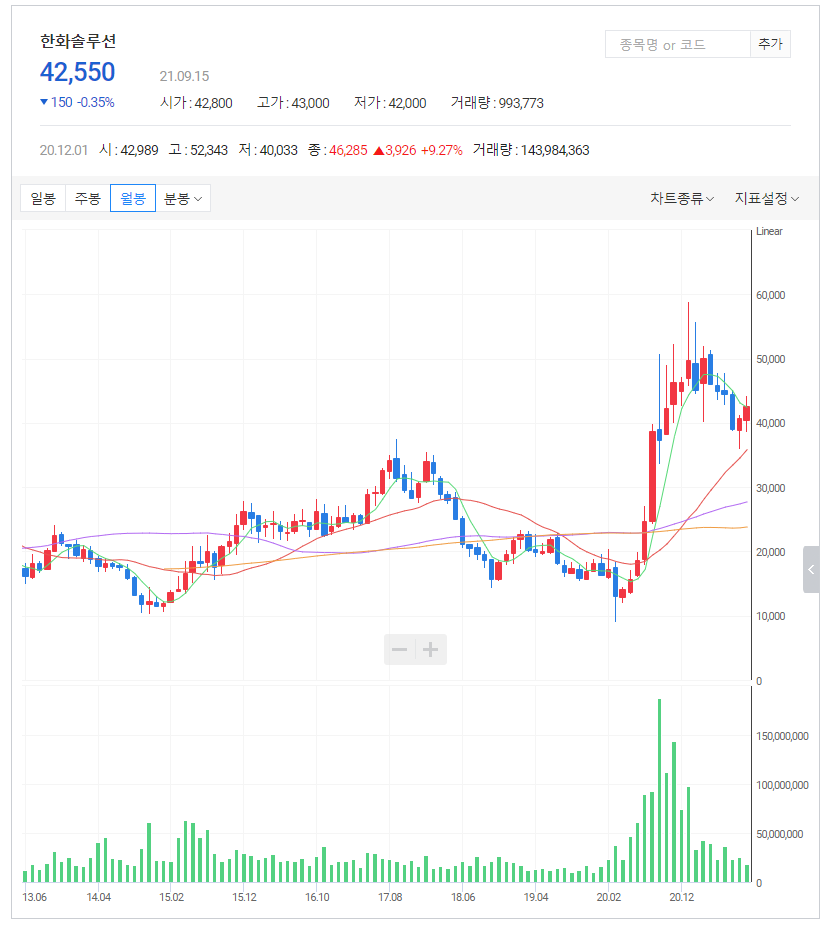Click the candle date 20.12.01
826x925 pixels.
(64, 150)
